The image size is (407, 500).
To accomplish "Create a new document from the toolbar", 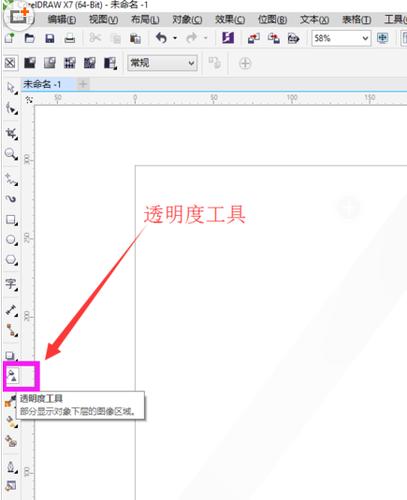I will (9, 38).
